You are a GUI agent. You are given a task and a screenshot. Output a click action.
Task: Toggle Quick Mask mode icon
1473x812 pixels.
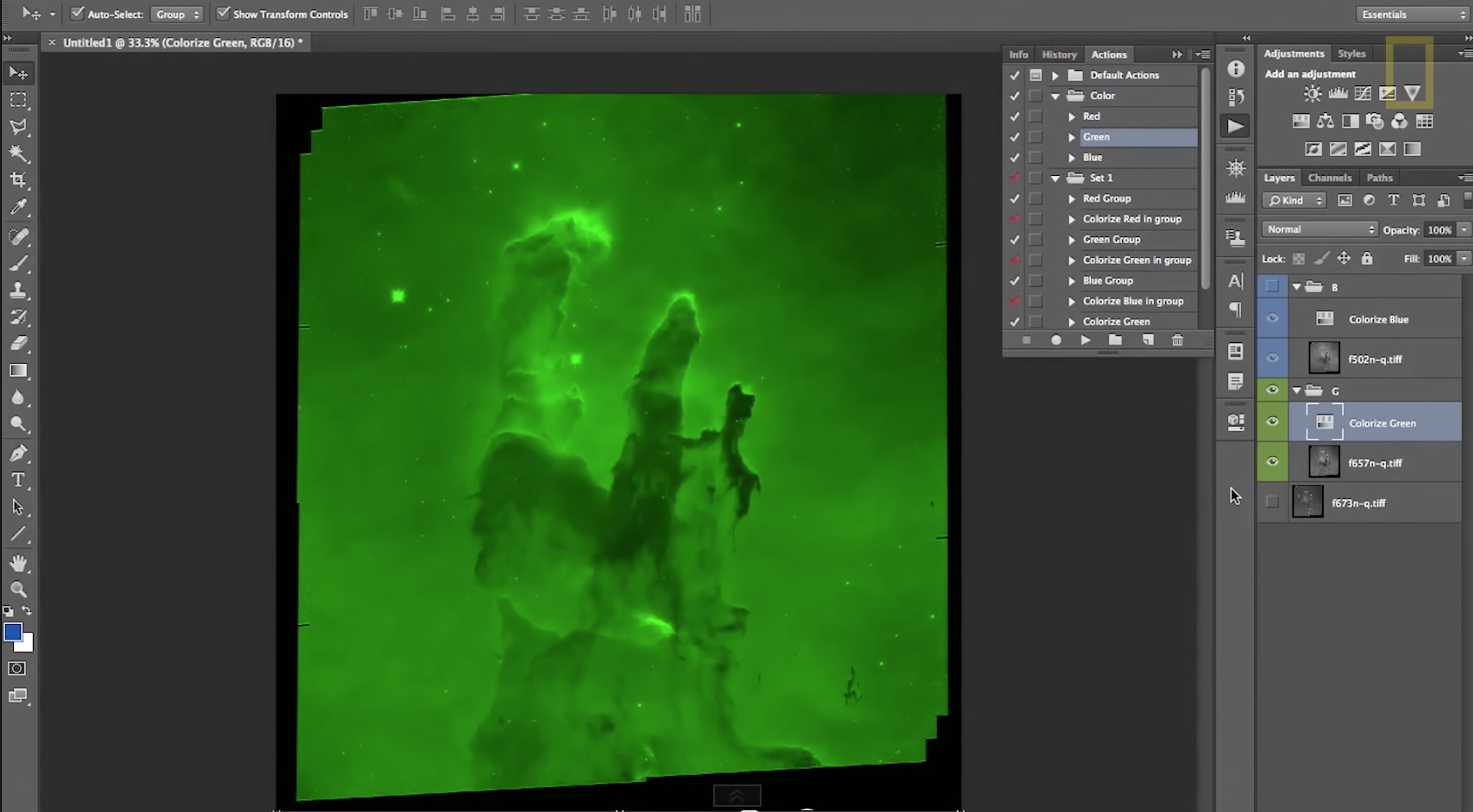click(x=17, y=668)
